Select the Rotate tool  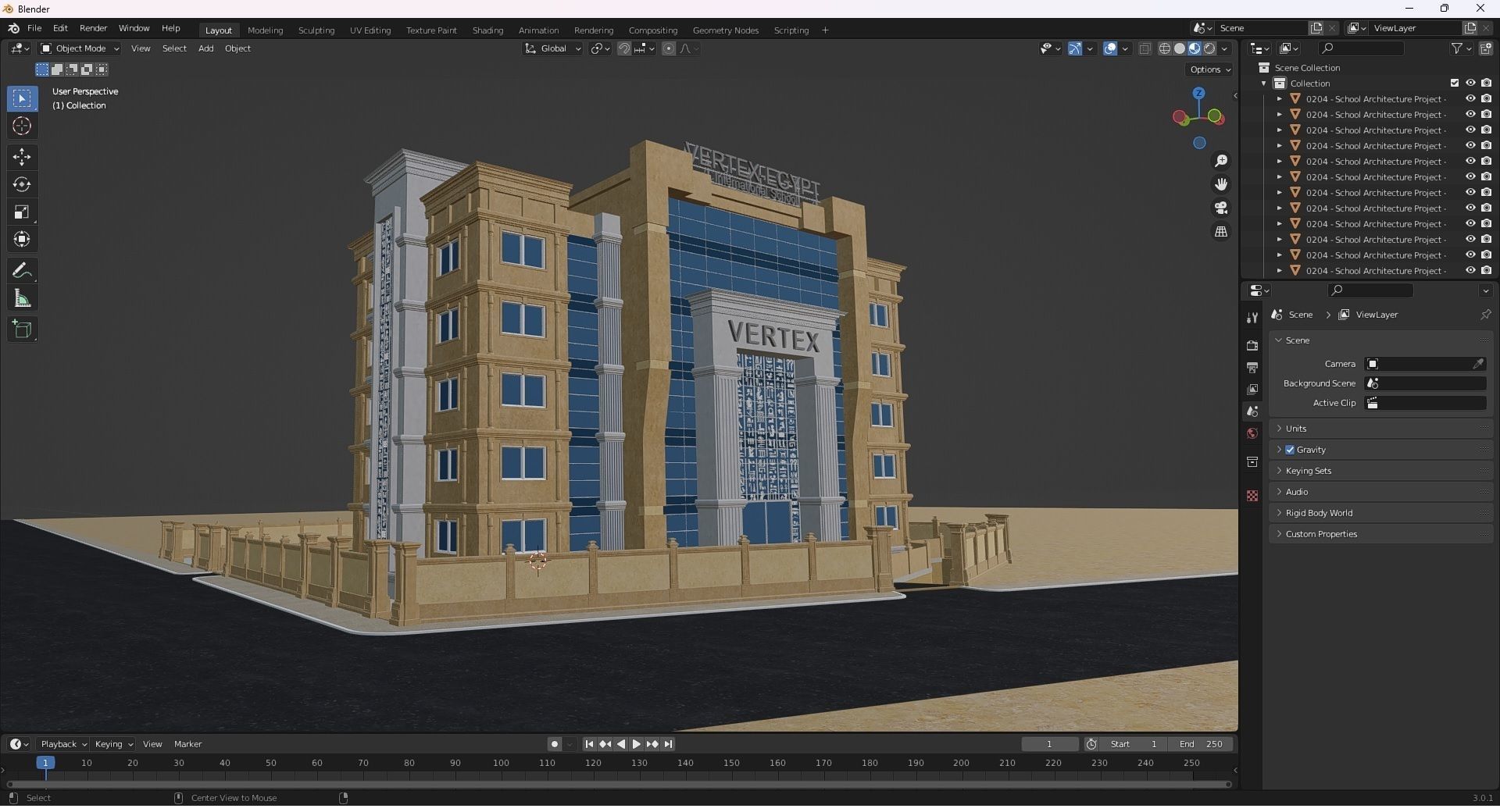coord(22,184)
